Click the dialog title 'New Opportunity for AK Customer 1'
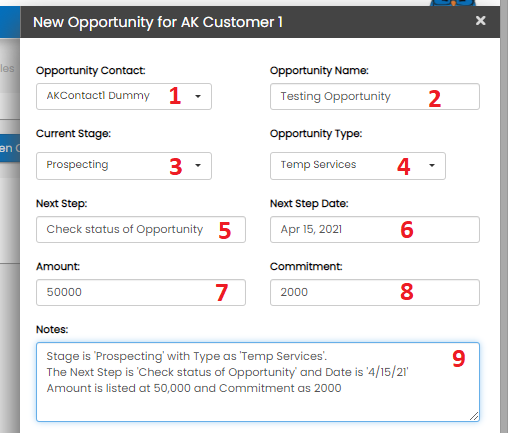 [x=158, y=22]
